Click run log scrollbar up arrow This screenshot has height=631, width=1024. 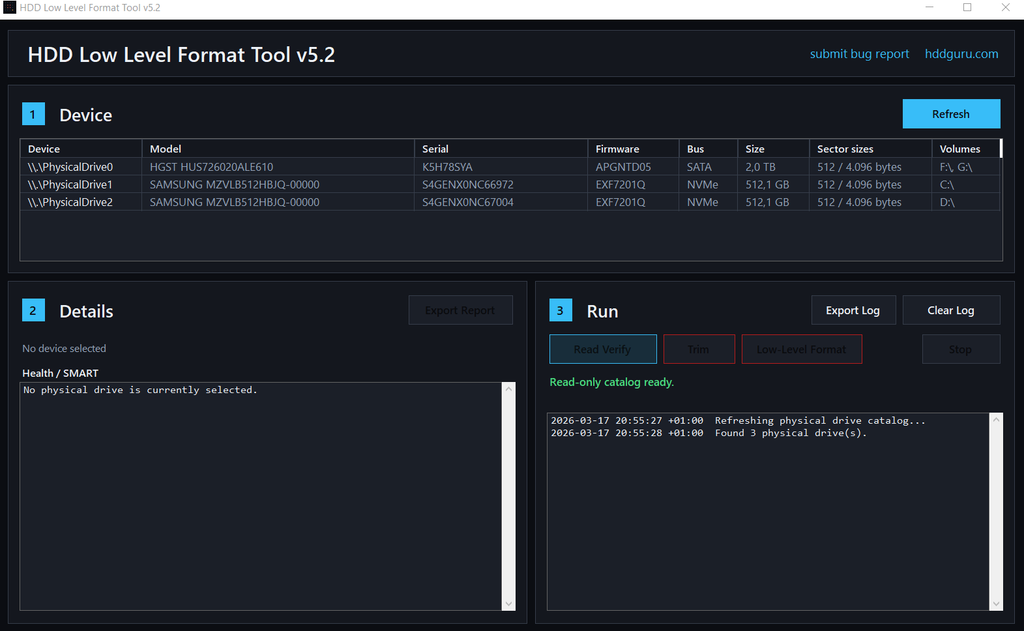(996, 419)
